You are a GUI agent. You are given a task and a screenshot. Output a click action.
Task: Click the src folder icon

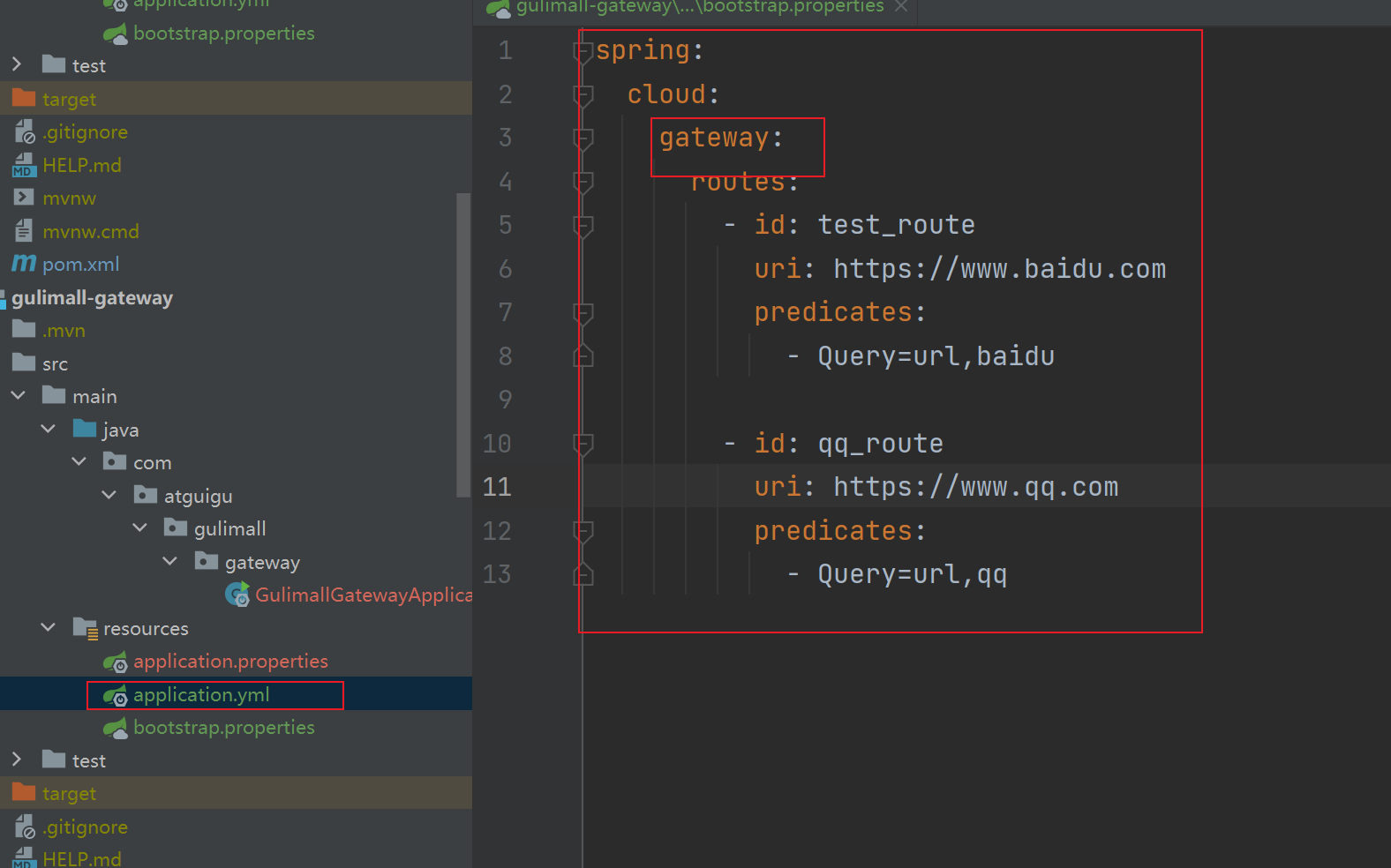[24, 363]
